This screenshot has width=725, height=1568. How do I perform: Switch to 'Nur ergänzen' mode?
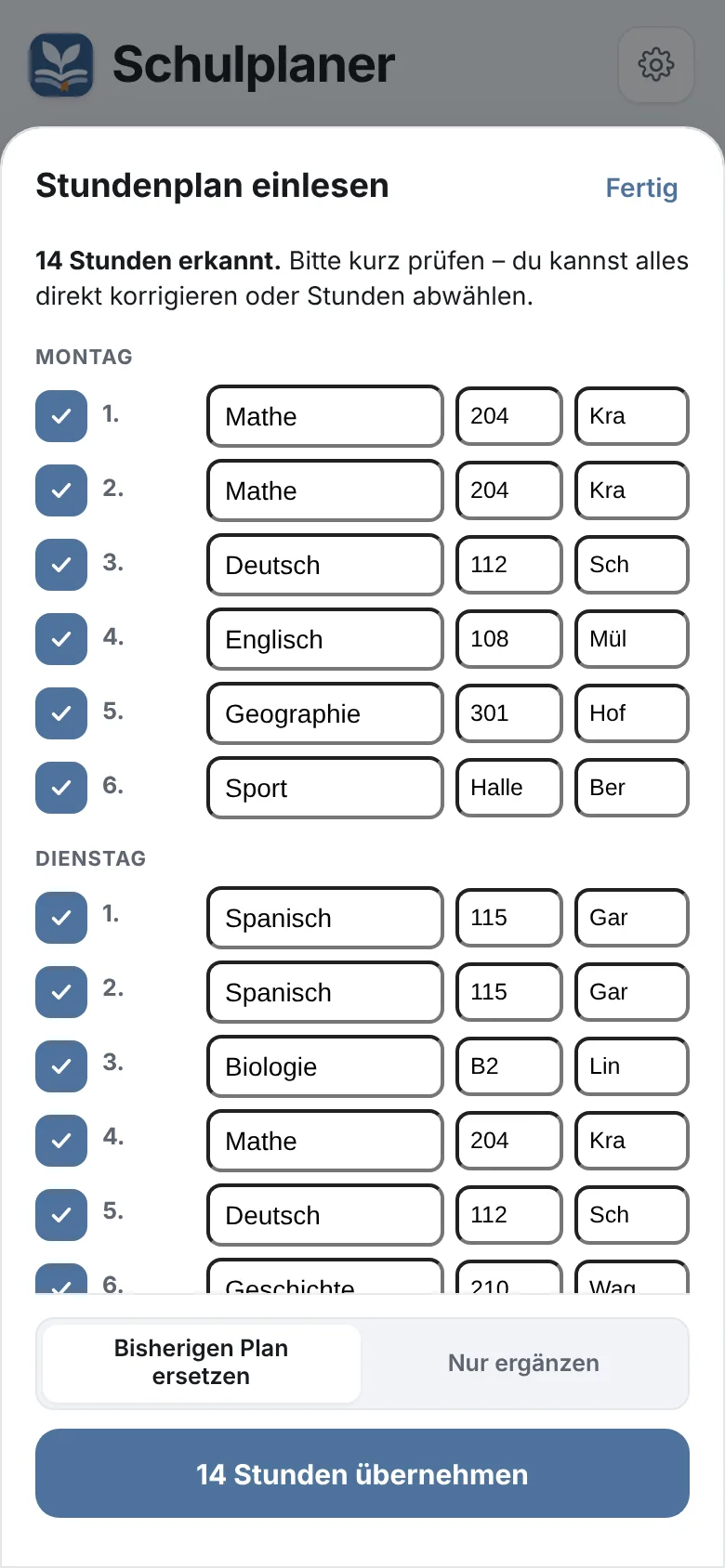(523, 1363)
